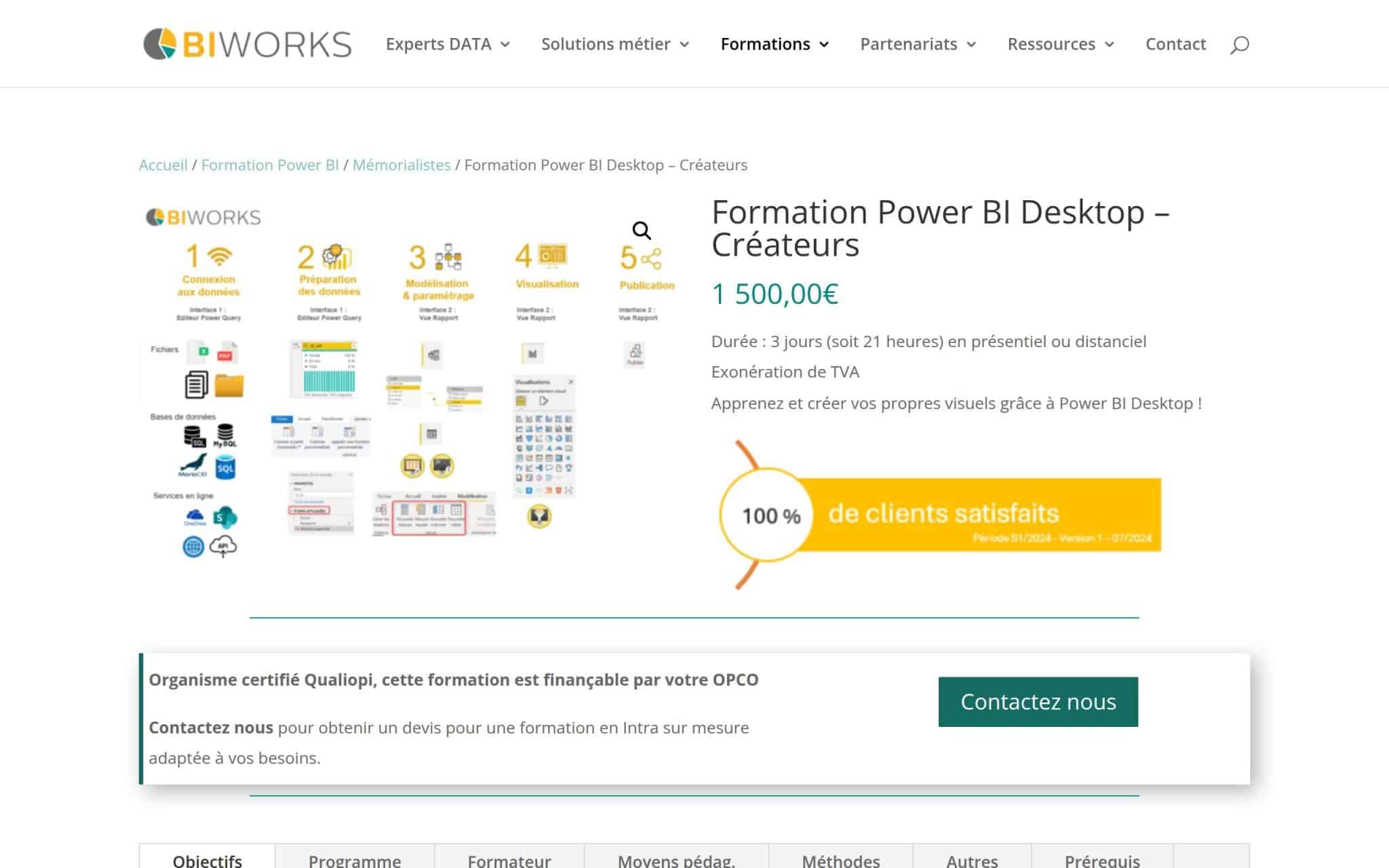Click the Organisme certifié Qualiopi bold text

click(454, 679)
